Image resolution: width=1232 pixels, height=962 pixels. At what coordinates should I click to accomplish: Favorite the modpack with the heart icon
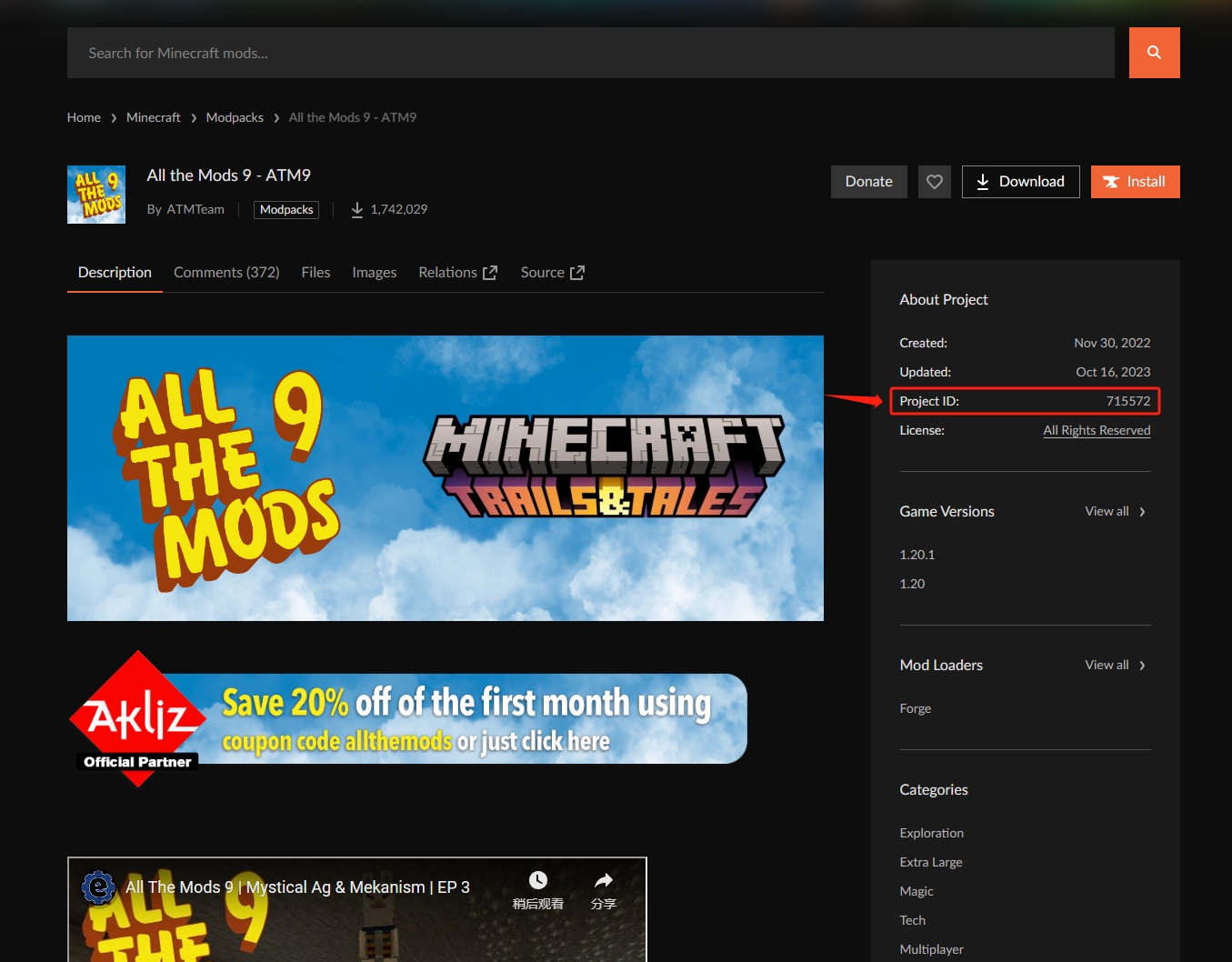[x=934, y=182]
